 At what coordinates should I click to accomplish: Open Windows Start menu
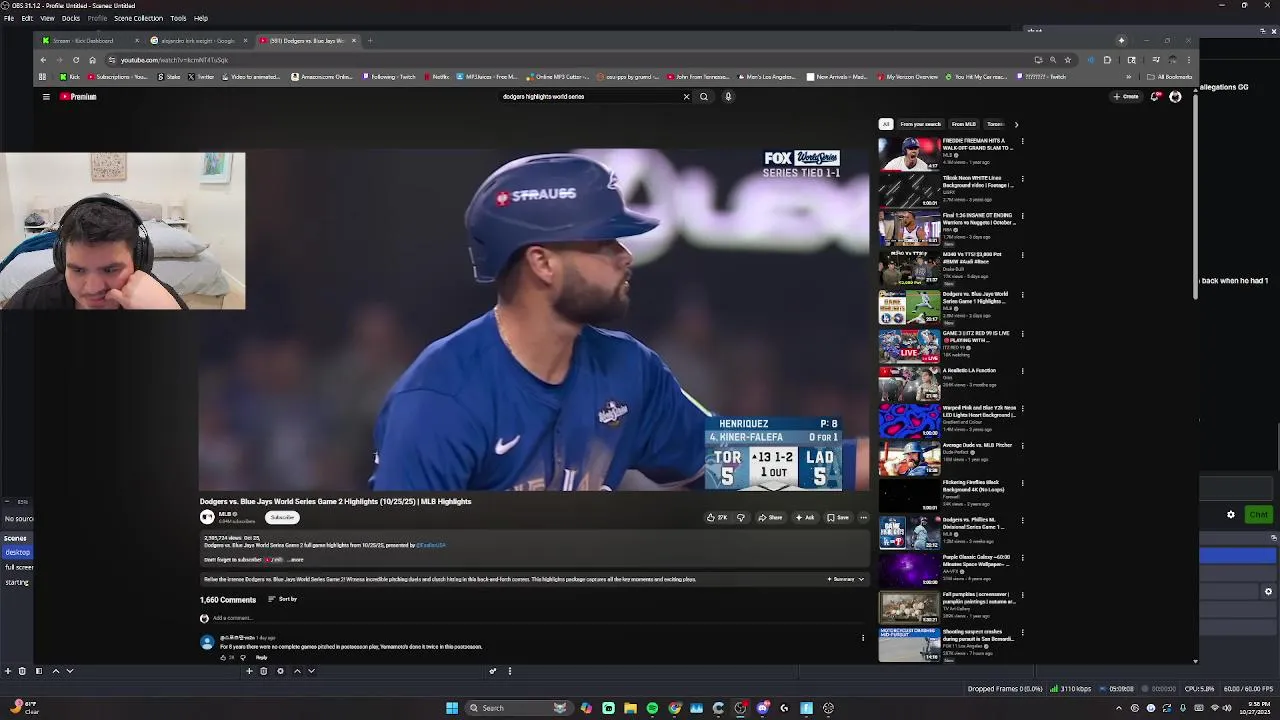tap(452, 708)
